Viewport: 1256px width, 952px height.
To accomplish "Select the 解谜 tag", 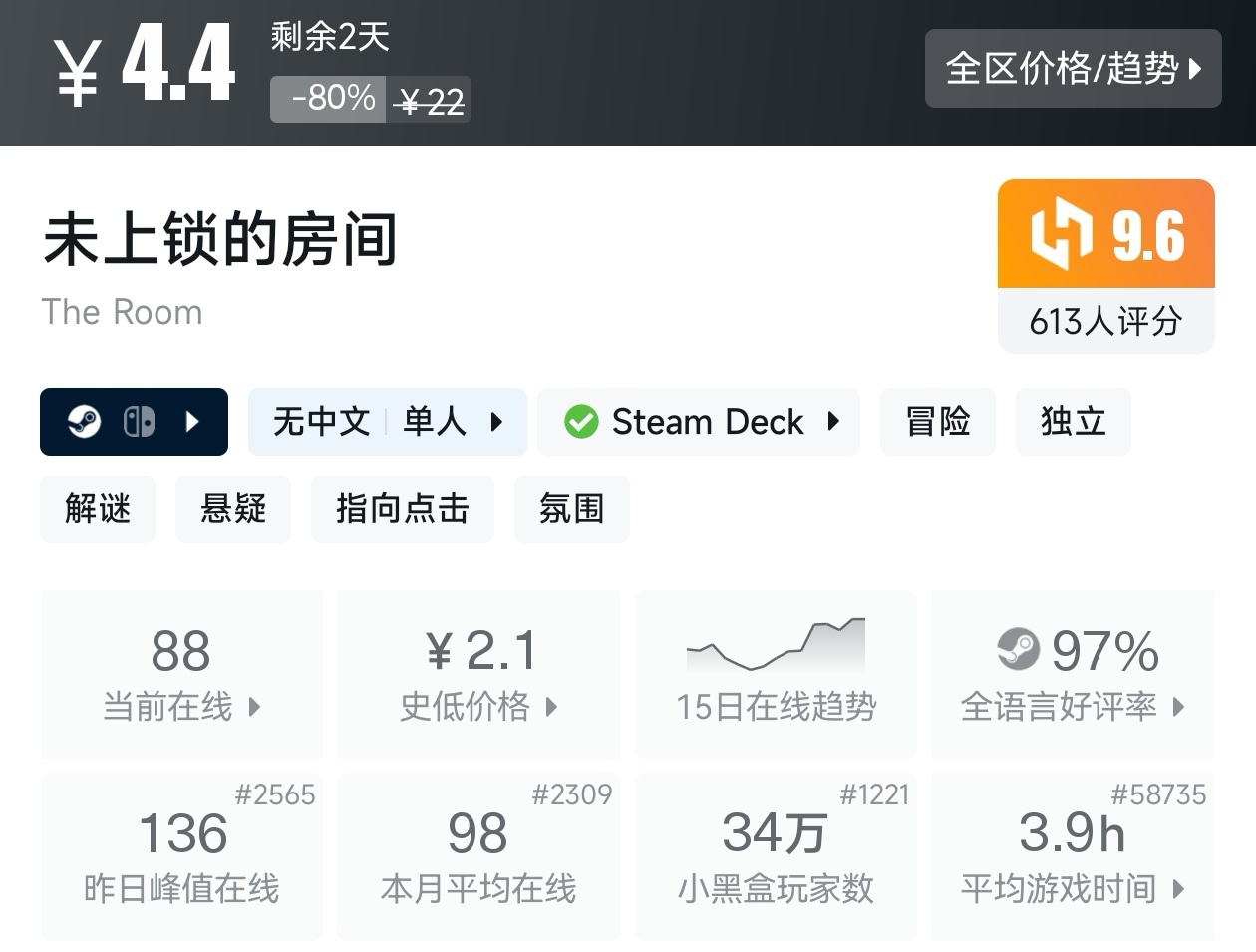I will (x=98, y=509).
